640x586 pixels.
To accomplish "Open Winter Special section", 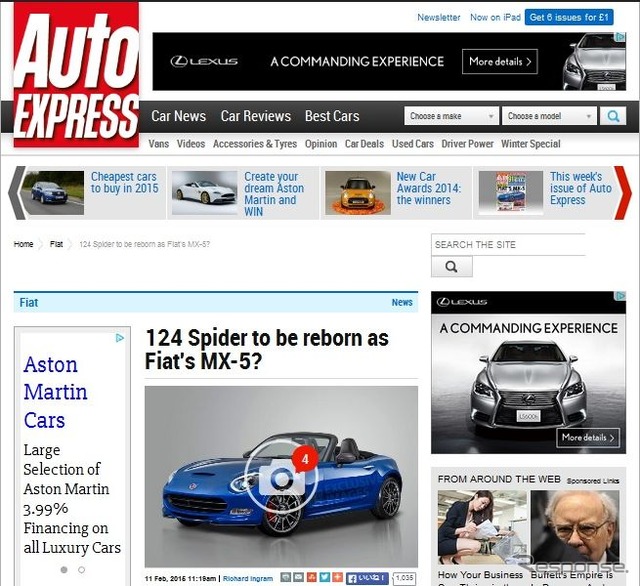I will click(x=531, y=144).
